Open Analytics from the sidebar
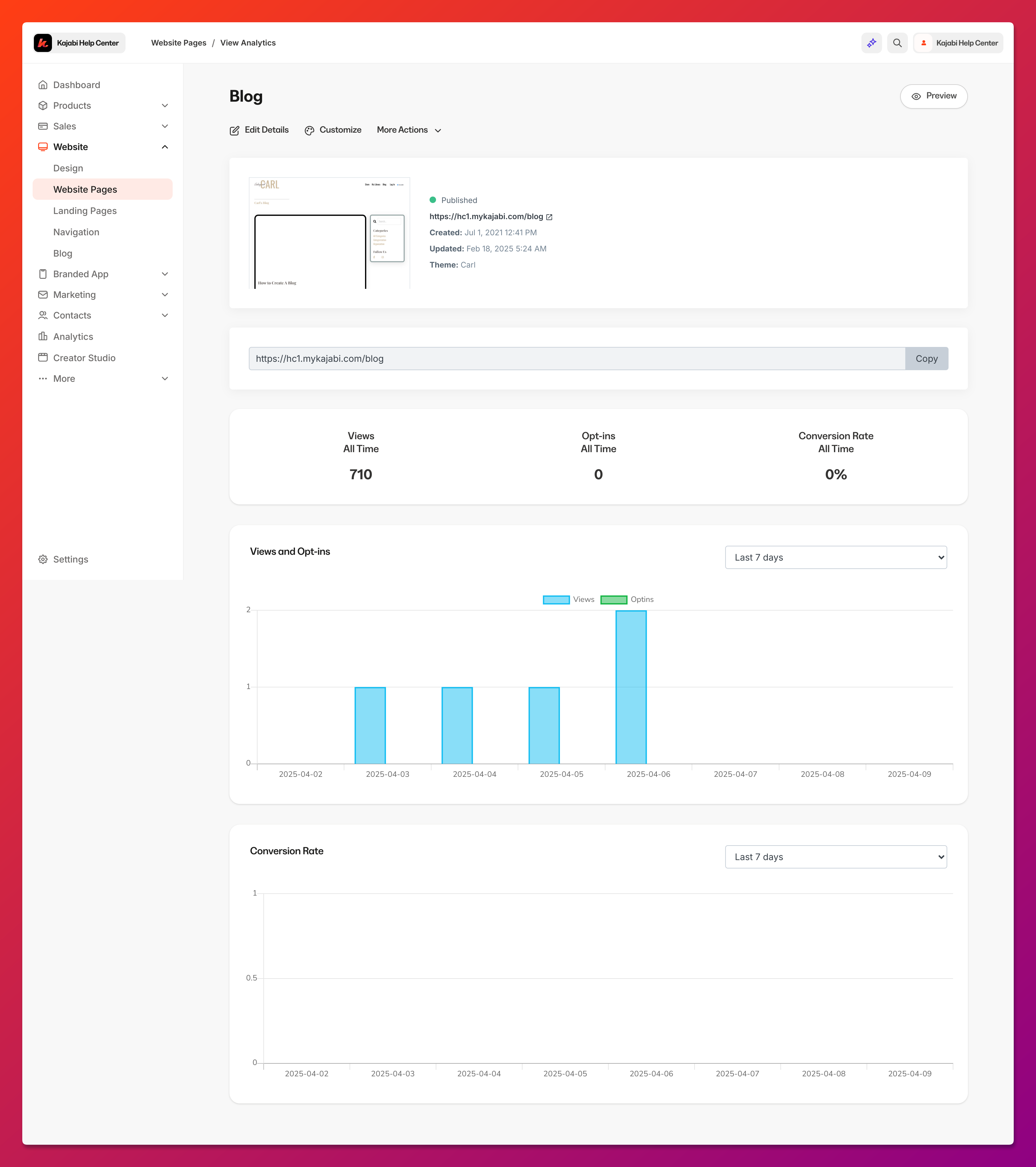The image size is (1036, 1167). pos(73,337)
